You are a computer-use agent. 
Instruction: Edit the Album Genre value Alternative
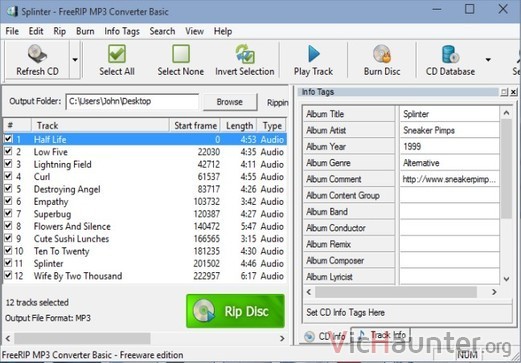[449, 163]
